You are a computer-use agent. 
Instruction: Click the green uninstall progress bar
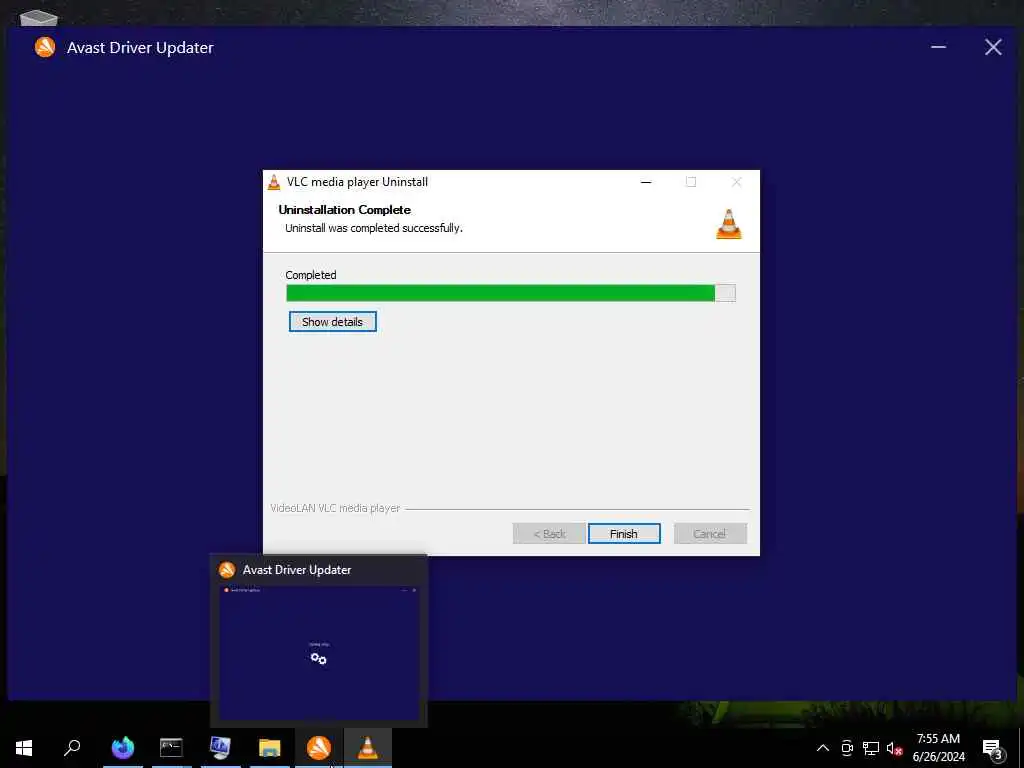pos(511,293)
